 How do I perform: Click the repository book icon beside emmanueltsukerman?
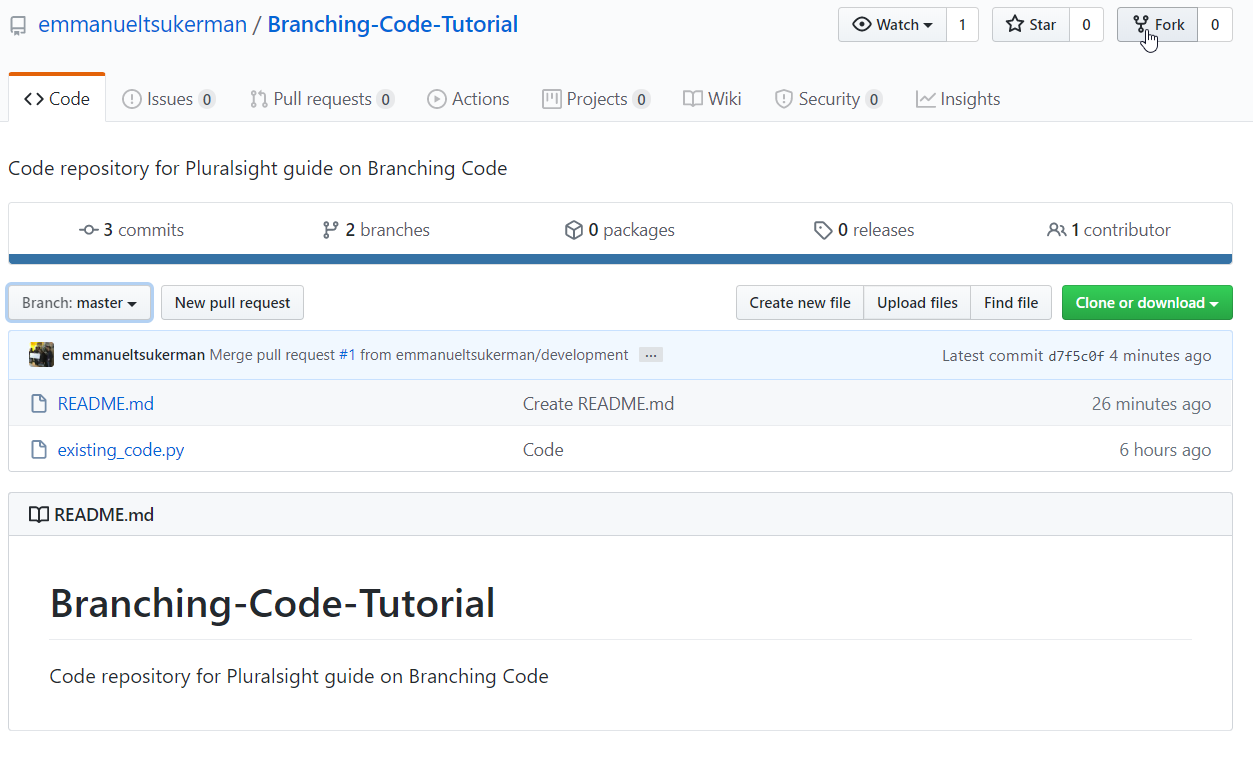(x=18, y=26)
